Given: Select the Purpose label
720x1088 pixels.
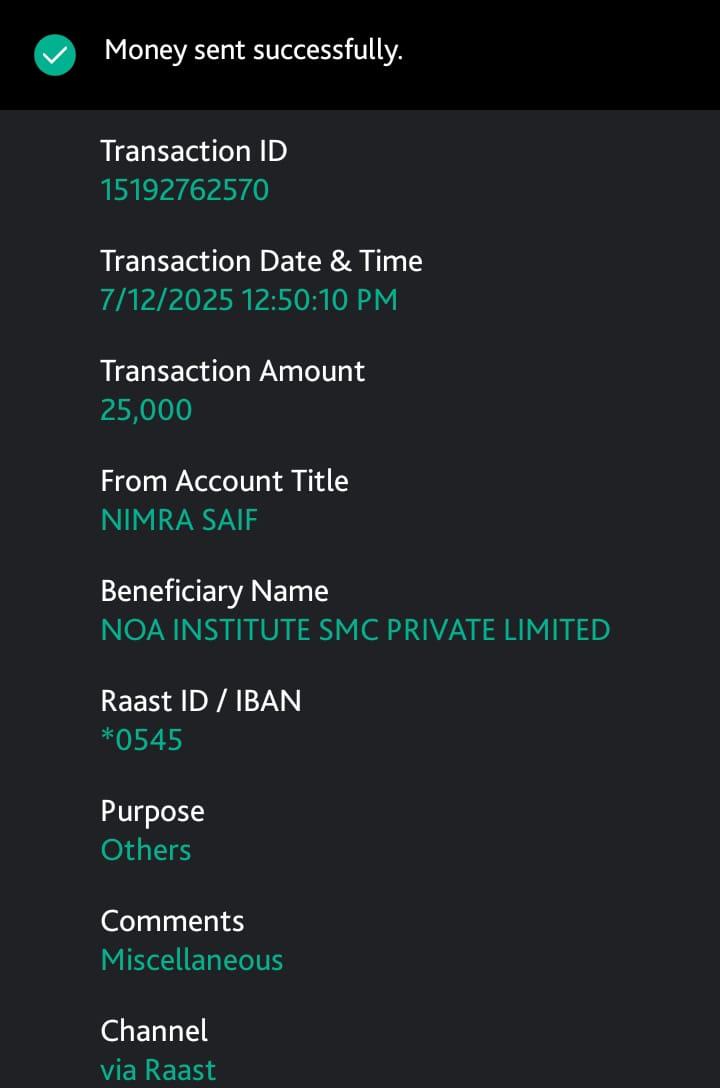Looking at the screenshot, I should [x=152, y=811].
